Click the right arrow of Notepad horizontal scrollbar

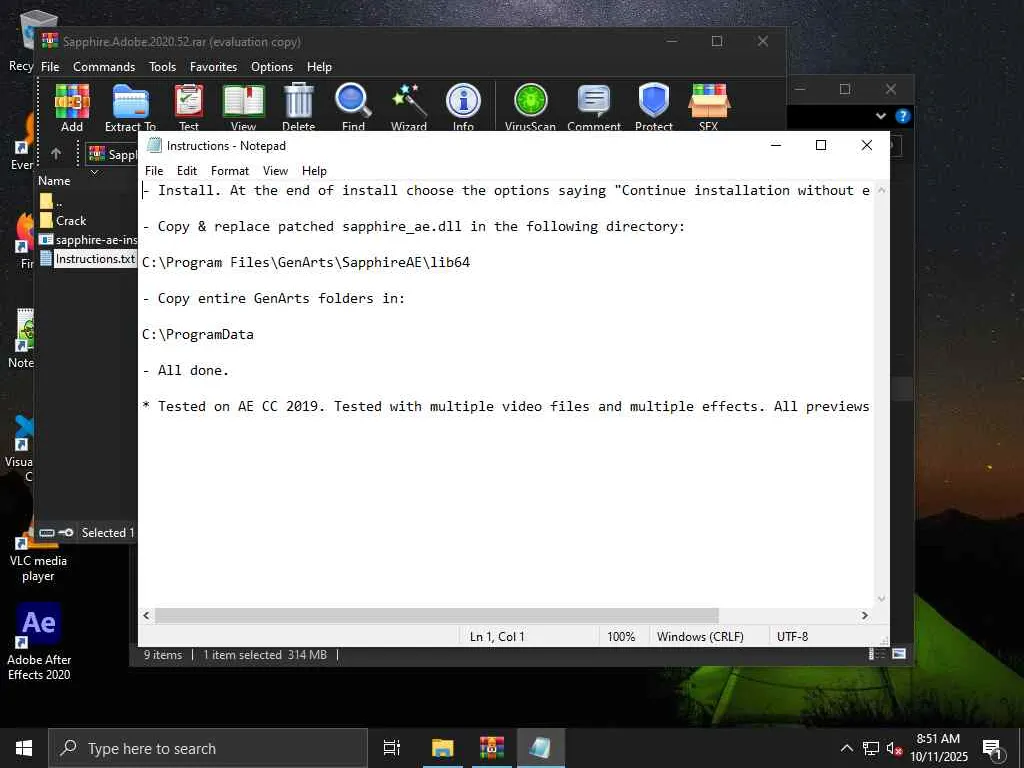coord(865,615)
